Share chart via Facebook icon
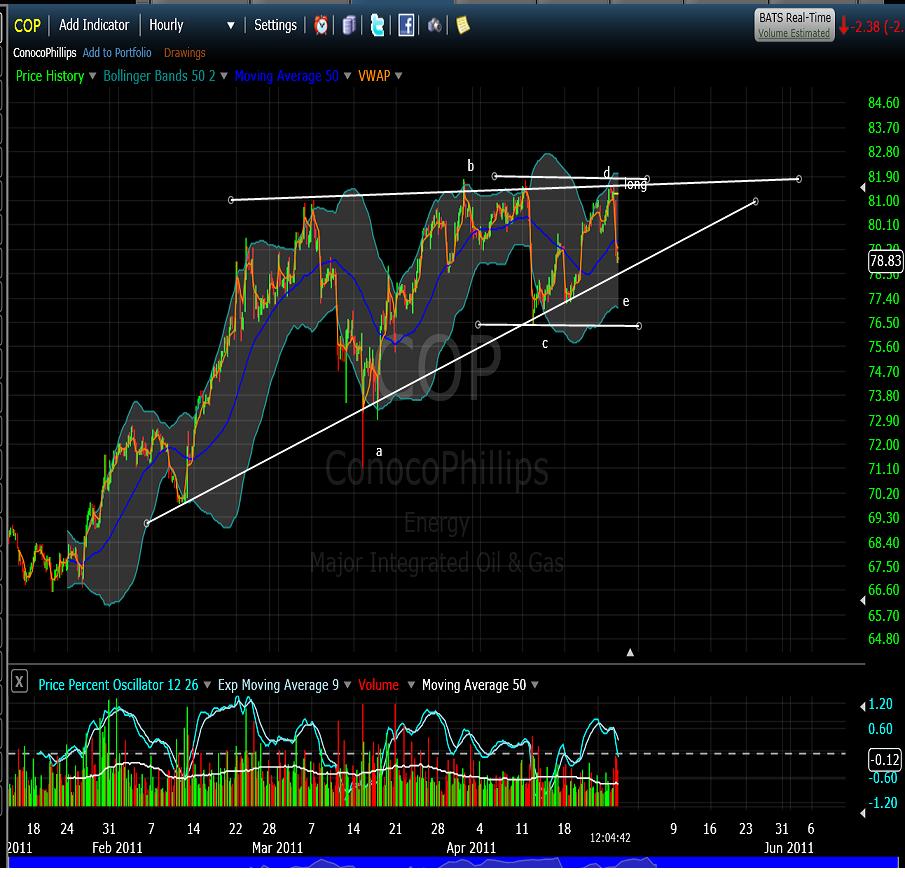The image size is (905, 877). coord(406,25)
